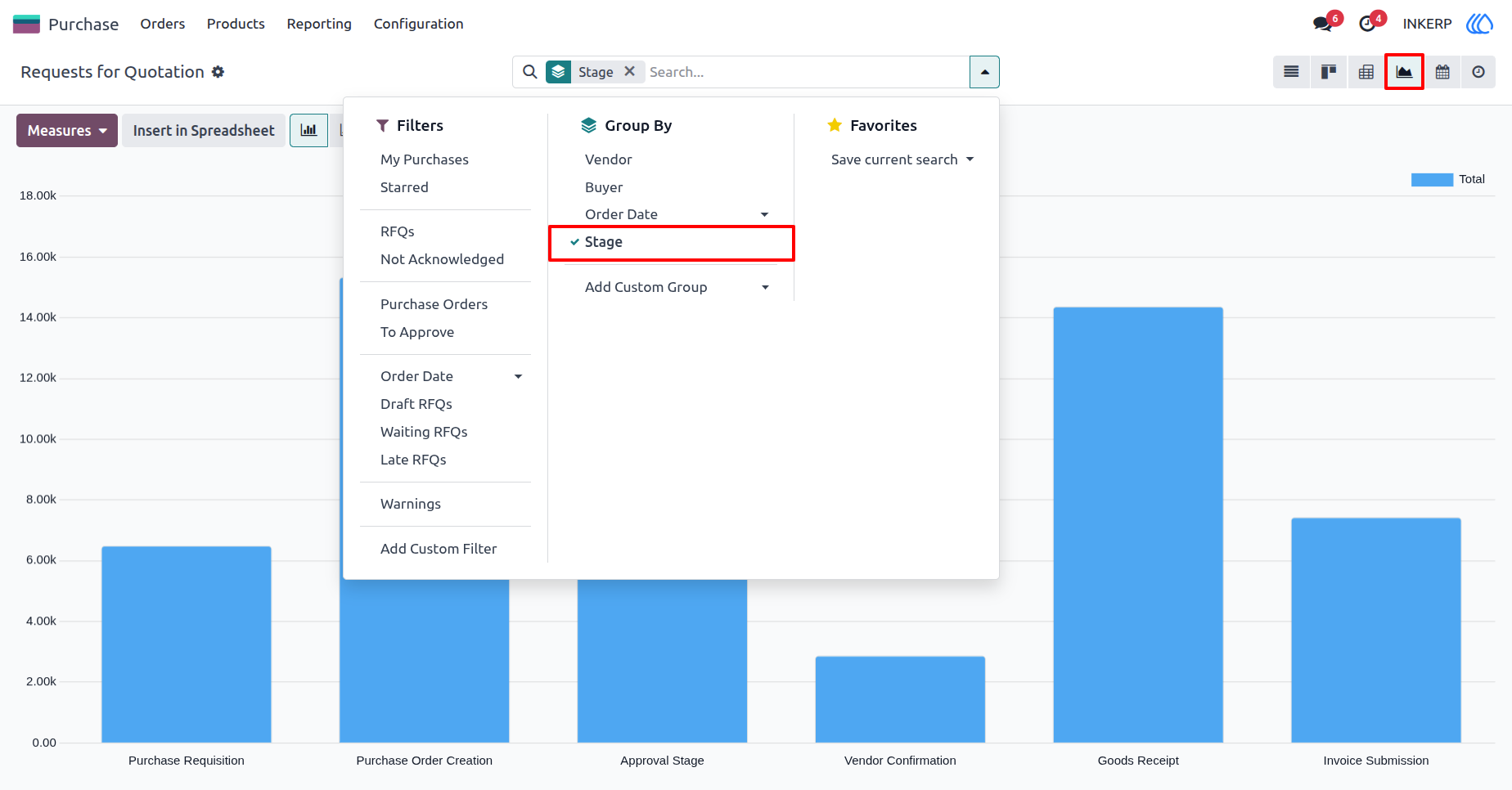Open the Reporting menu
Viewport: 1512px width, 790px height.
(319, 24)
